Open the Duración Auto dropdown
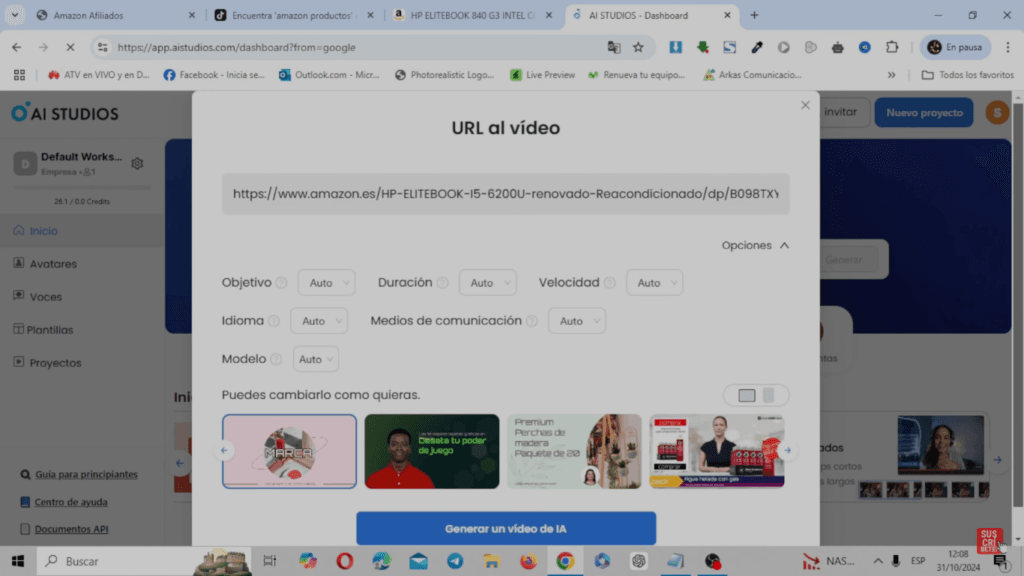 tap(487, 282)
